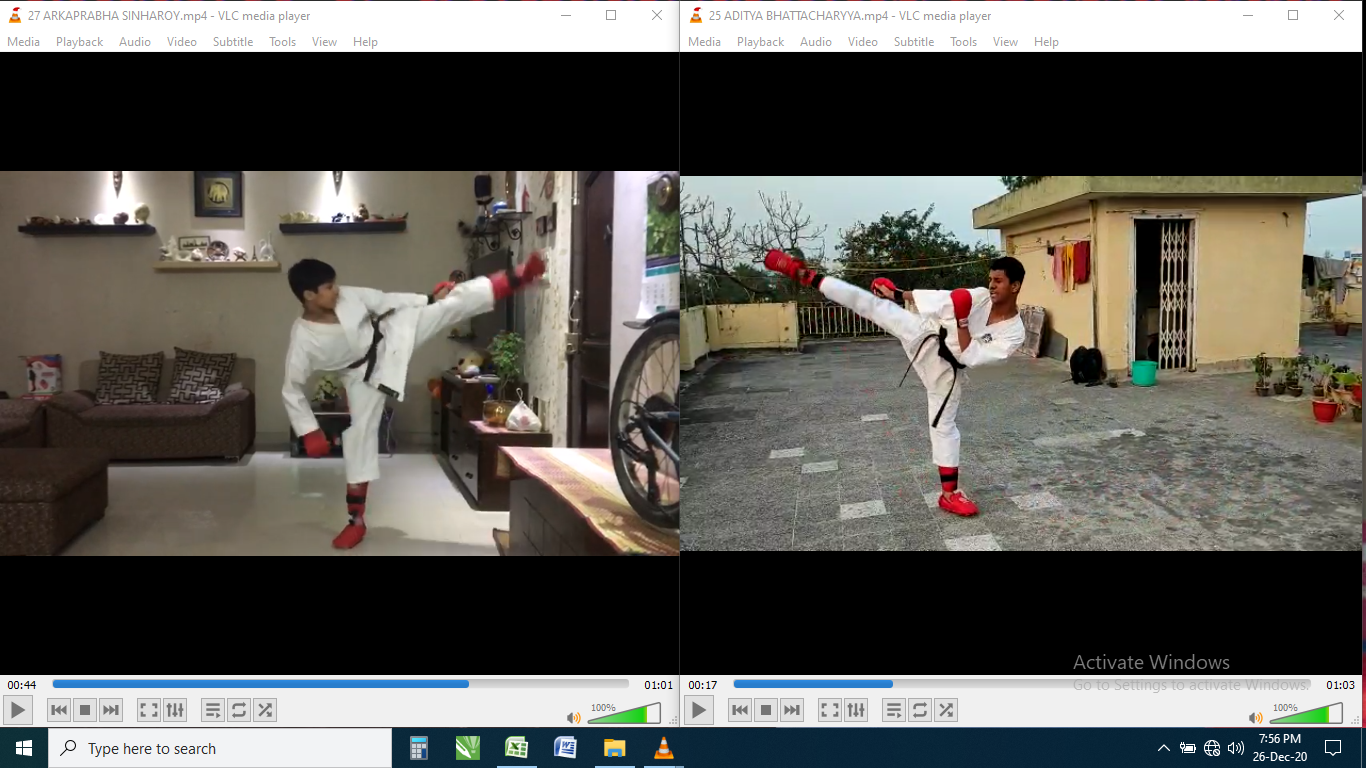
Task: Open Tools menu in left VLC window
Action: coord(283,42)
